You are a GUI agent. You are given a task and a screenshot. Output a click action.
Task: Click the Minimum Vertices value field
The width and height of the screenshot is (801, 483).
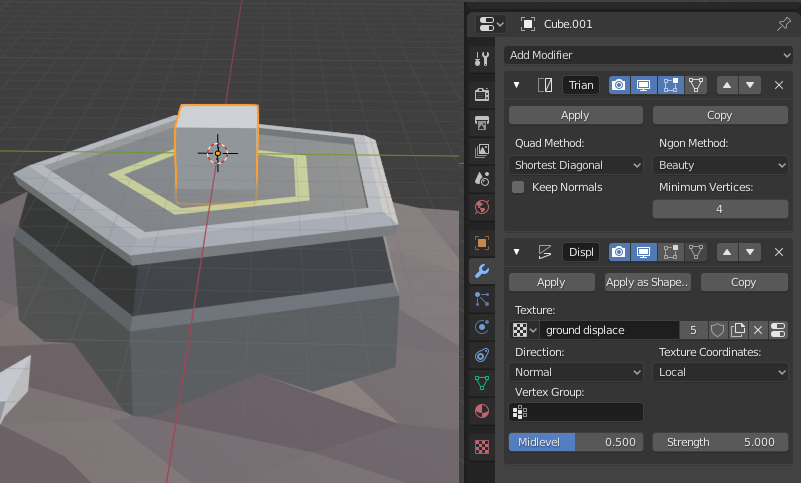(x=720, y=209)
